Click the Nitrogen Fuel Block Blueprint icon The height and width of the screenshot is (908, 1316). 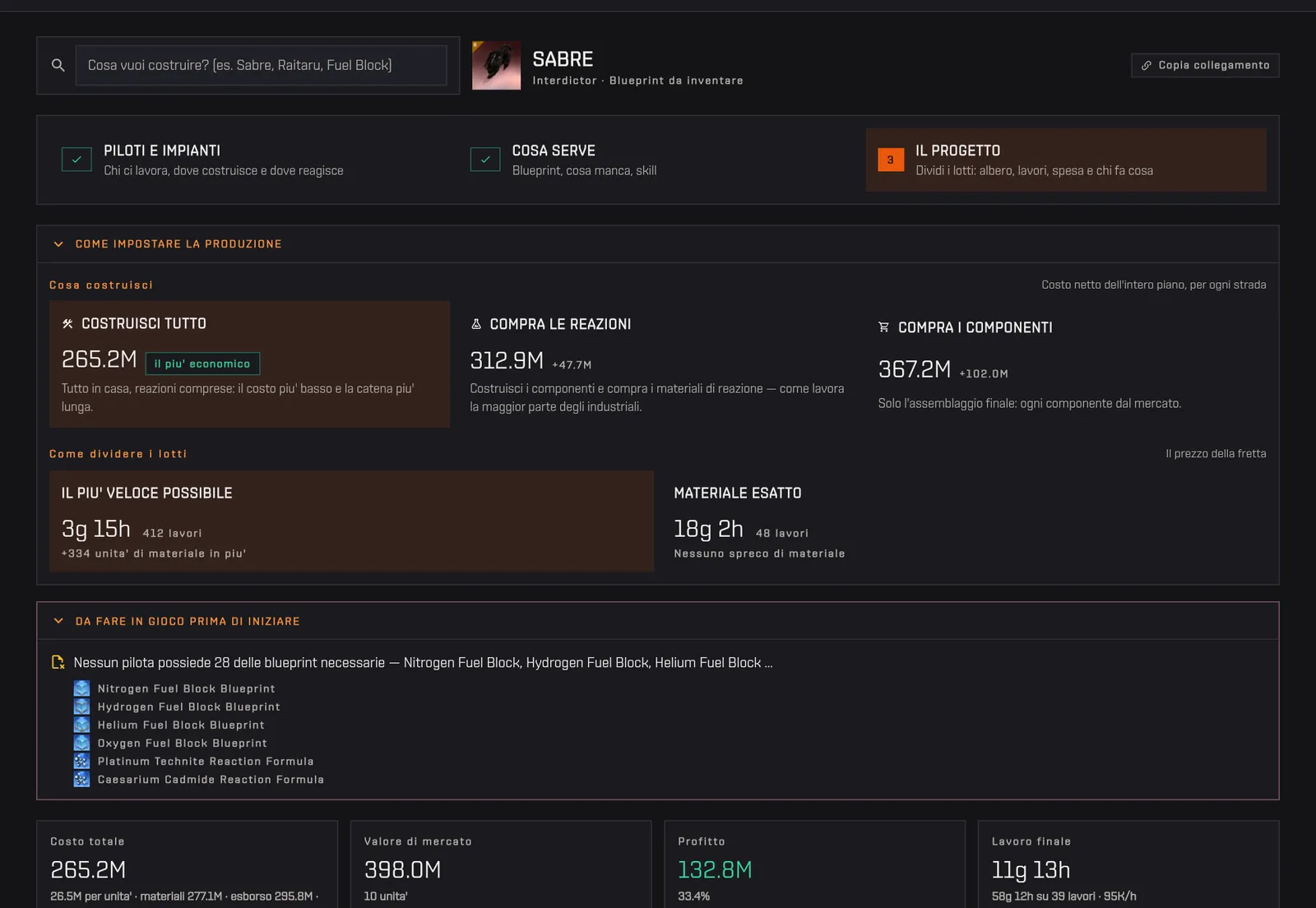point(81,688)
